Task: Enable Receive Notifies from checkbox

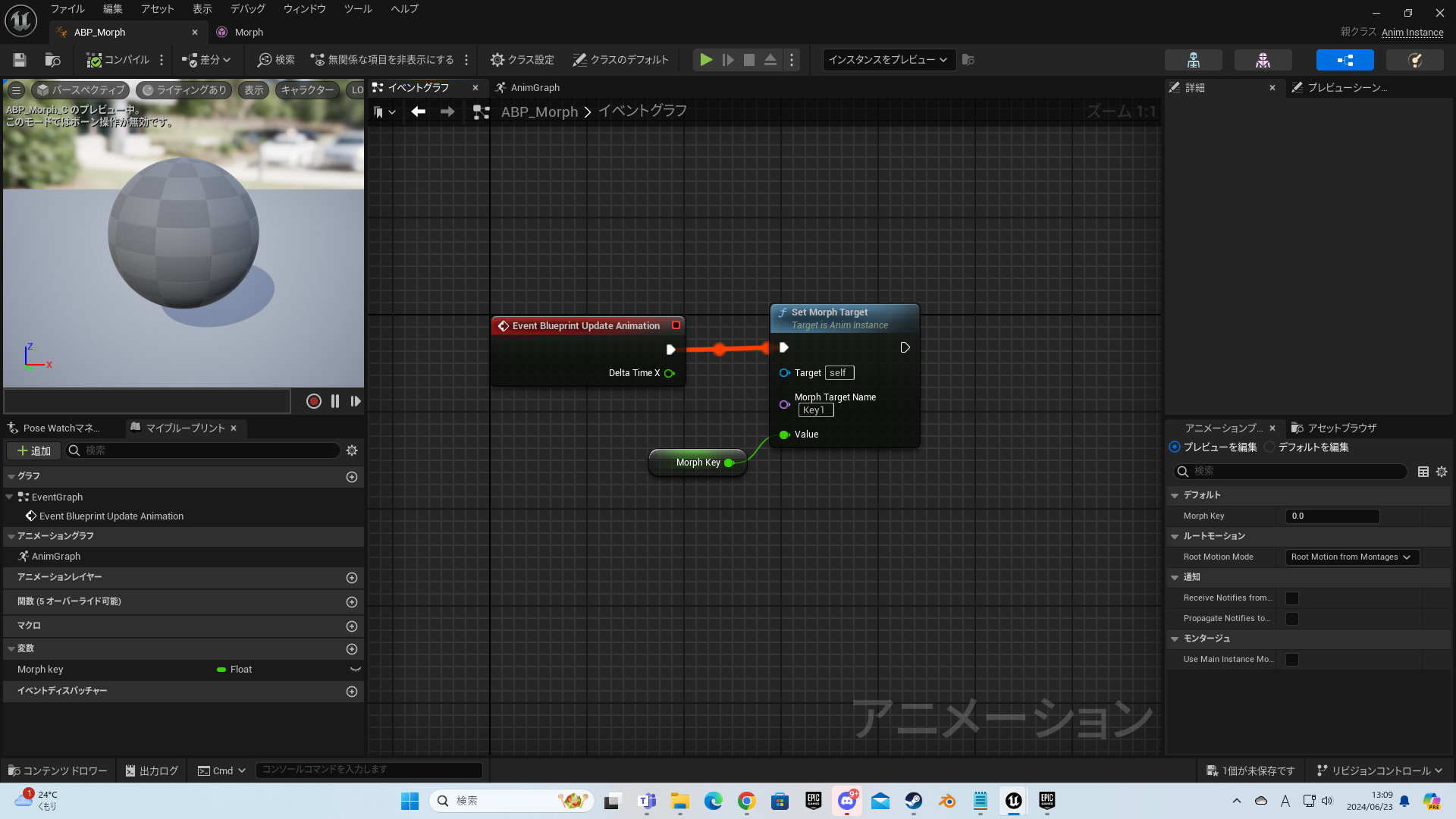Action: [1292, 598]
